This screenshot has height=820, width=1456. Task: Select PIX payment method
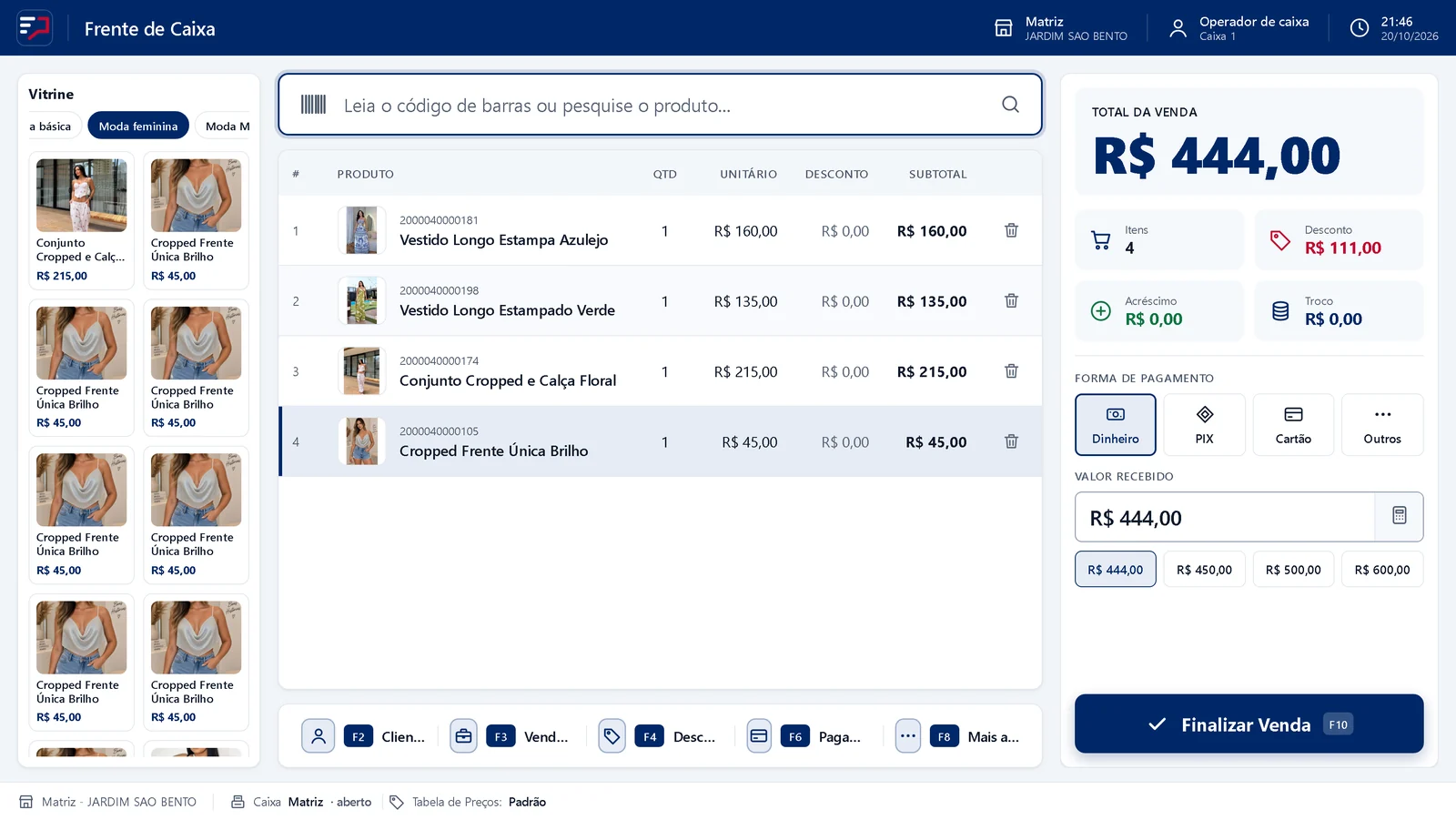click(1204, 425)
